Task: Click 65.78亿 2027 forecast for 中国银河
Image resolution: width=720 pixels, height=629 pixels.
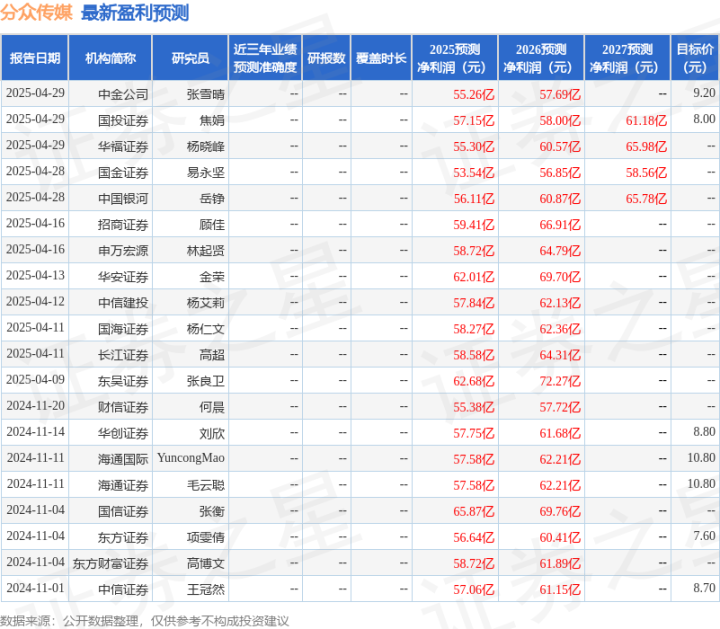Action: click(x=647, y=198)
